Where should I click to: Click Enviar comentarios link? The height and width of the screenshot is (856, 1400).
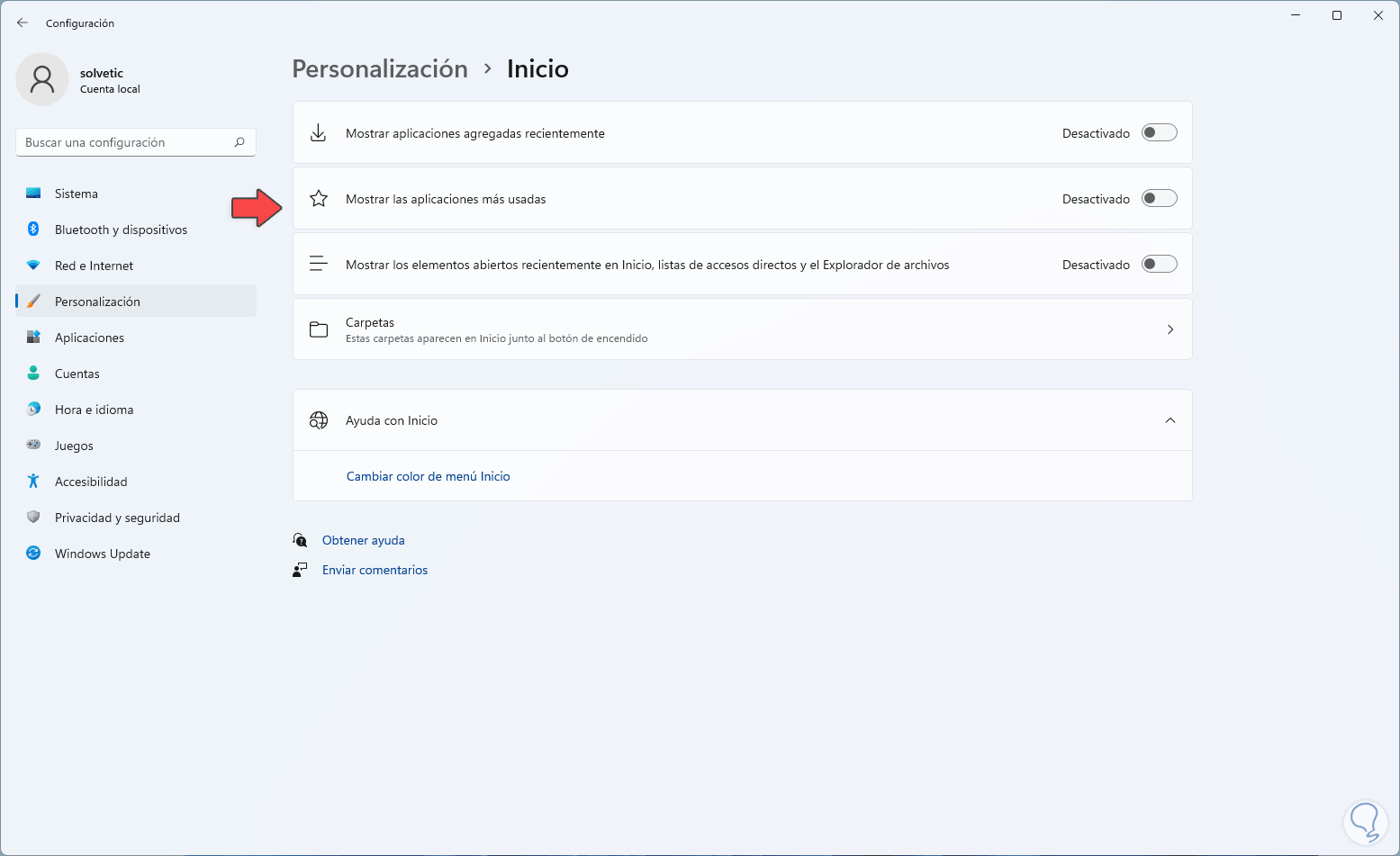click(375, 570)
